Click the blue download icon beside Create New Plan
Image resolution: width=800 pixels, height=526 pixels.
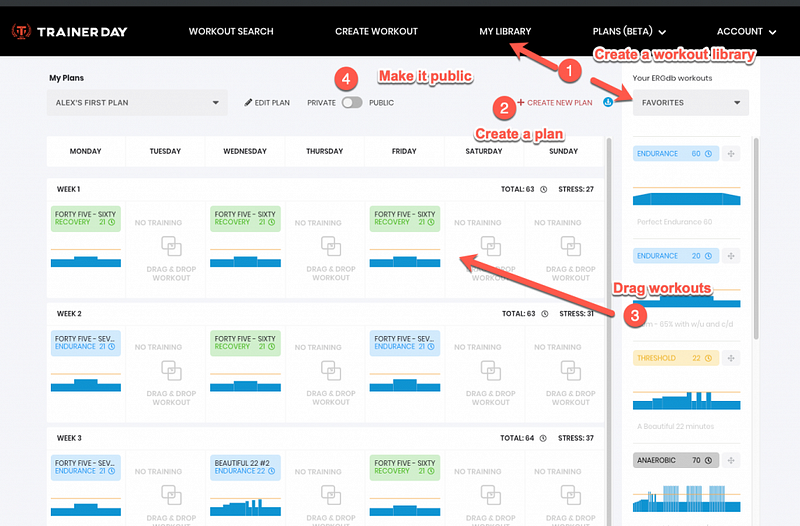[x=608, y=102]
